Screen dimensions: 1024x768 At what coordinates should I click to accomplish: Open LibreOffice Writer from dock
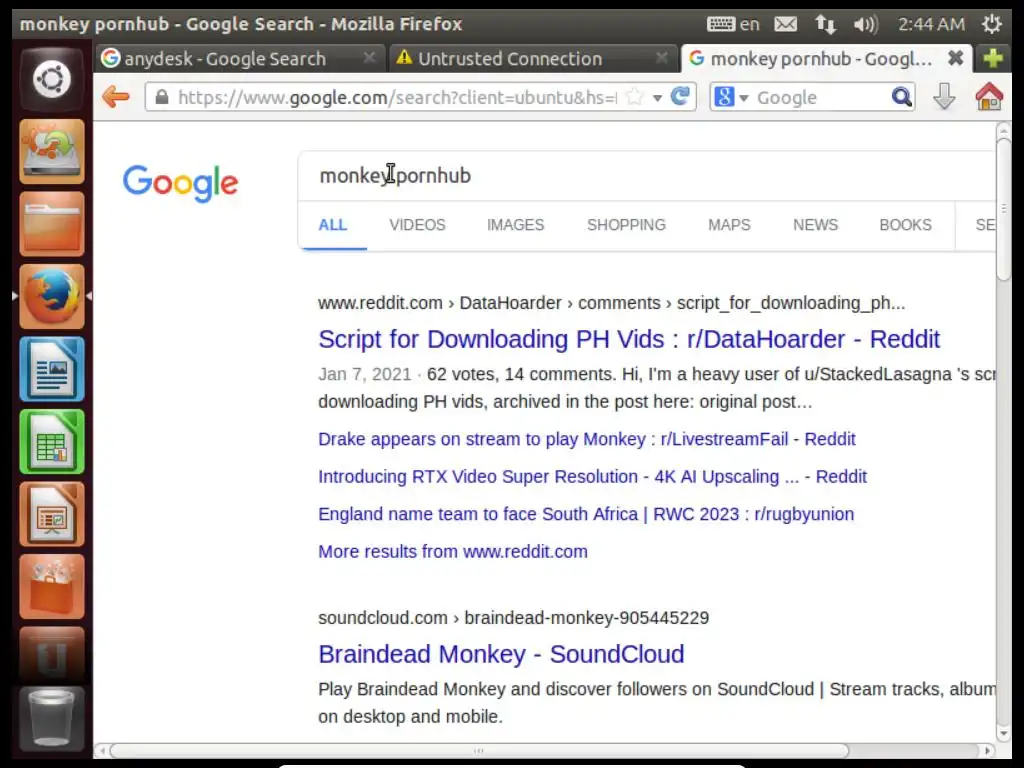[x=52, y=369]
